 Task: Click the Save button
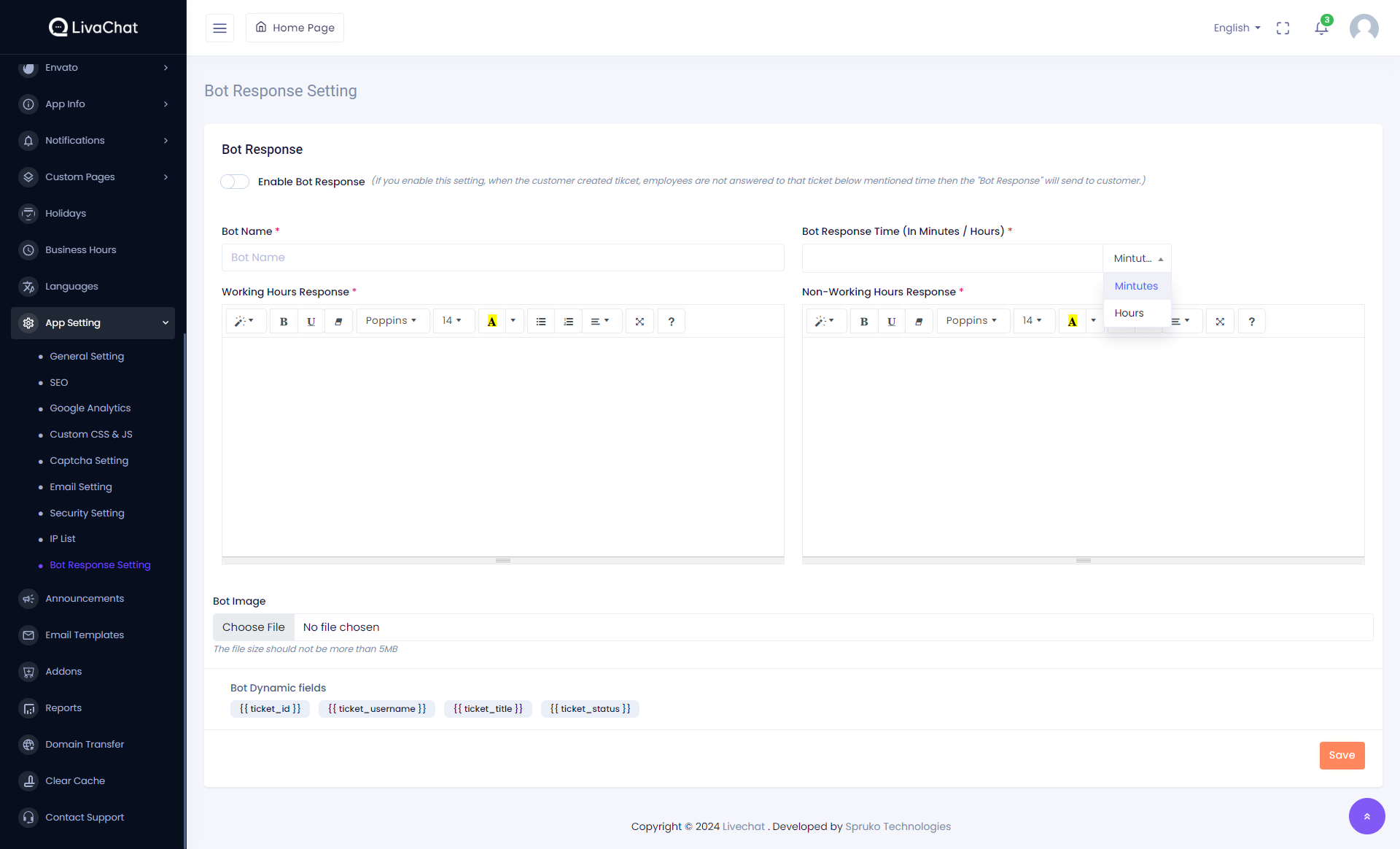pos(1341,755)
